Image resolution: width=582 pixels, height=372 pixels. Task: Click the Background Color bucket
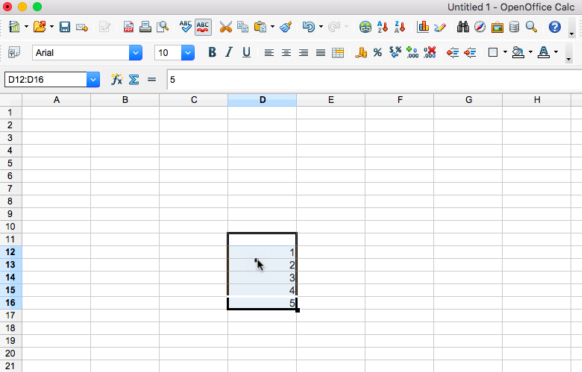pyautogui.click(x=518, y=52)
